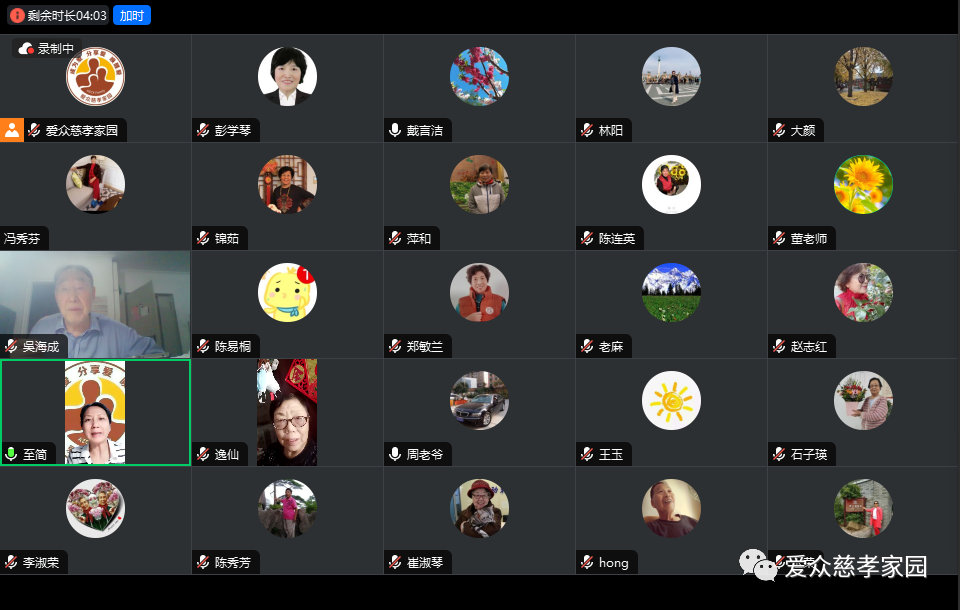Click the red info icon beside remaining time

[17, 15]
